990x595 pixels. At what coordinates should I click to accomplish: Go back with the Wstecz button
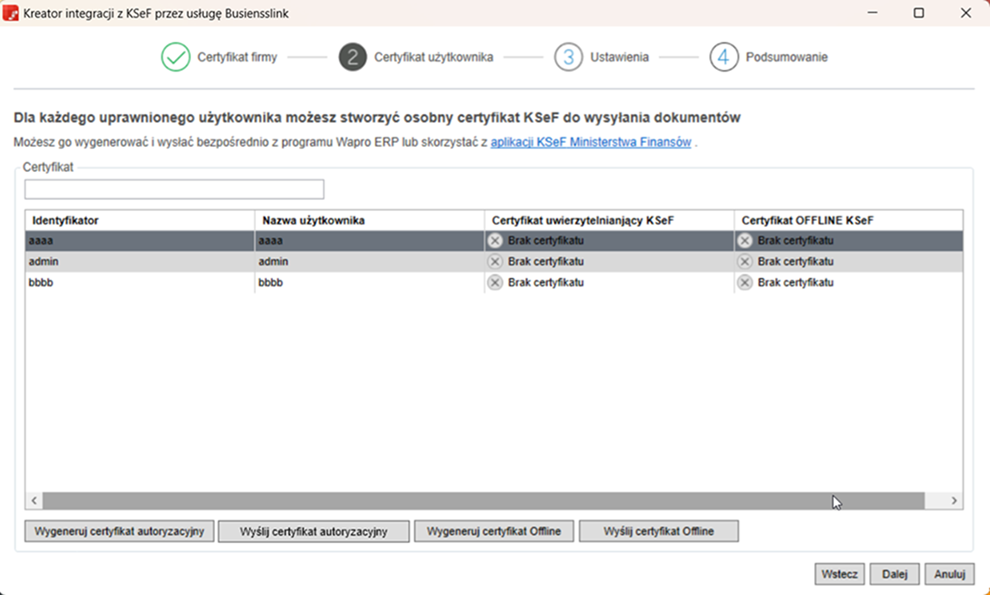click(839, 574)
